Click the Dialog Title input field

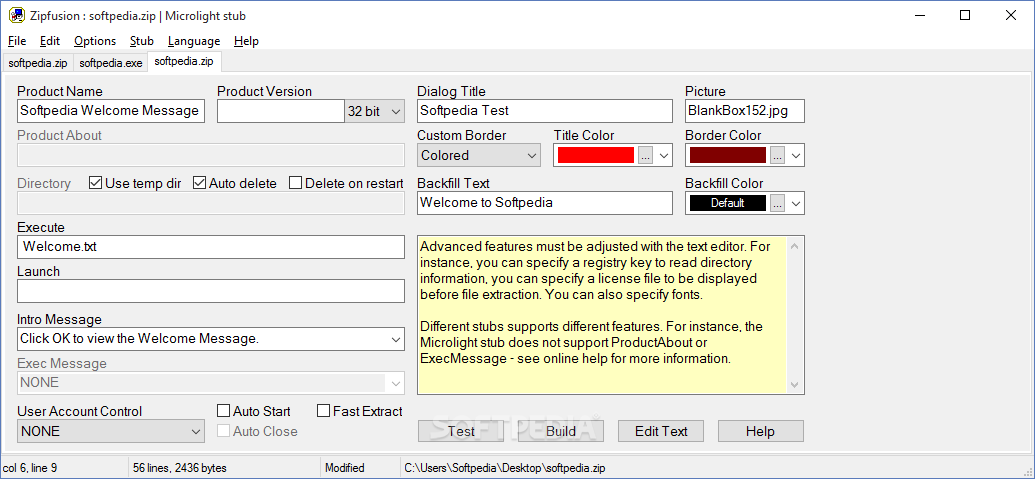(x=545, y=111)
